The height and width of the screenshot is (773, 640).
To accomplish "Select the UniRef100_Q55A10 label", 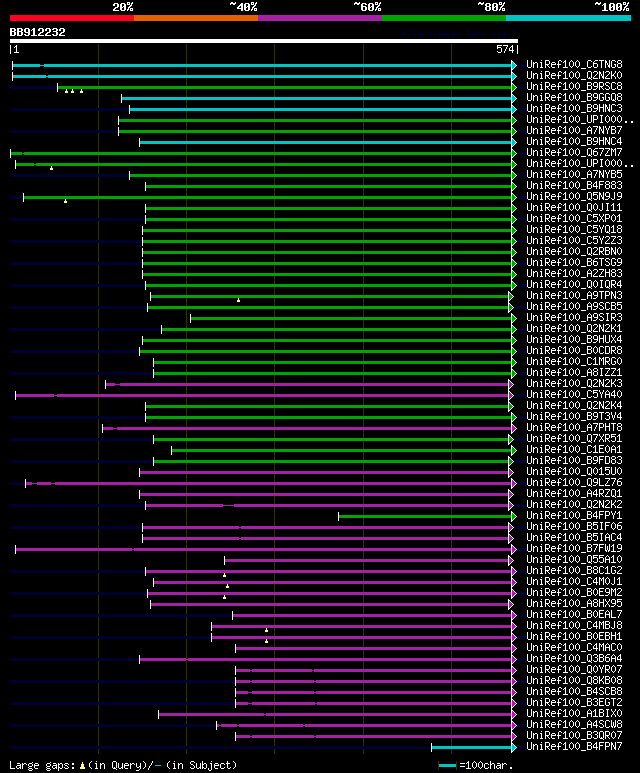I will click(x=574, y=560).
